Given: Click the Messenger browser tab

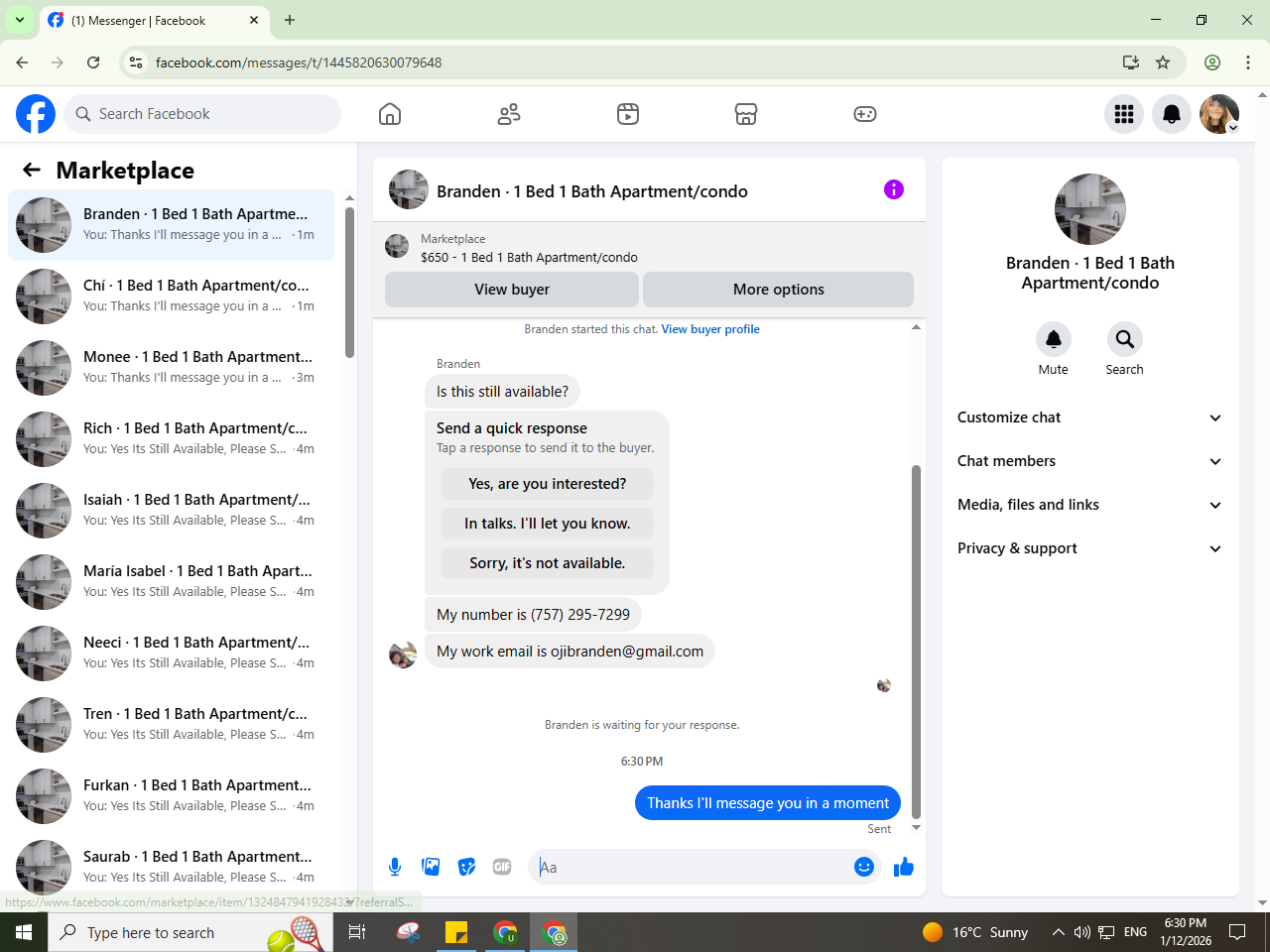Looking at the screenshot, I should coord(154,21).
